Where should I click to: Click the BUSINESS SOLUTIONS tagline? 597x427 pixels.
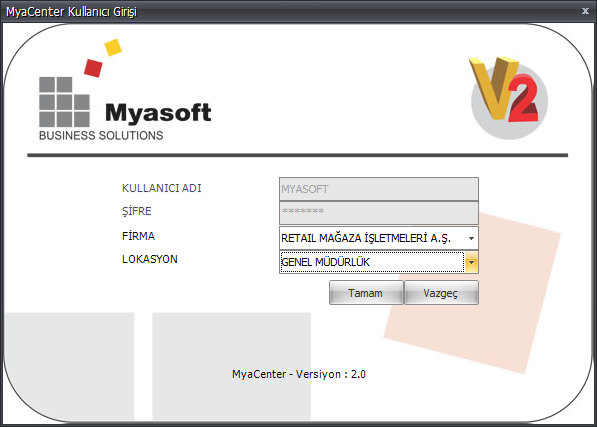click(x=101, y=135)
